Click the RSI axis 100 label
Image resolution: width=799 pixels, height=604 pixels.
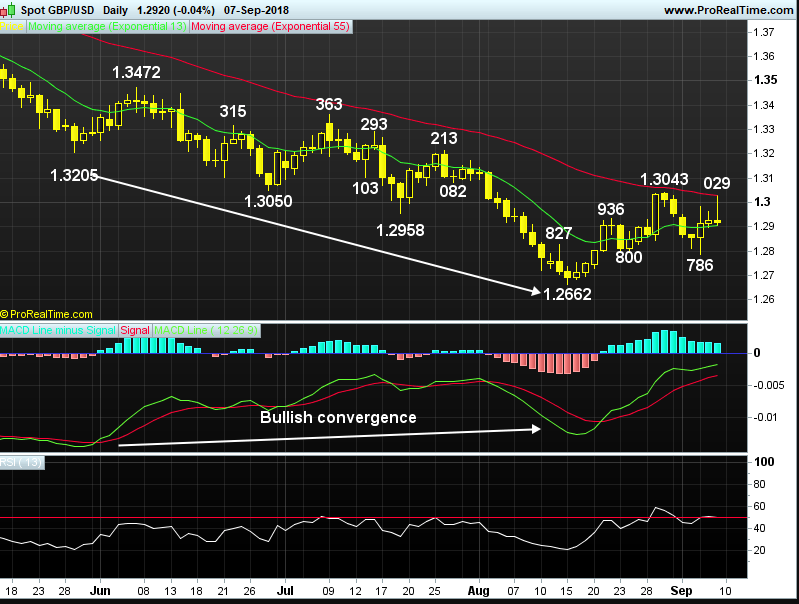(764, 462)
